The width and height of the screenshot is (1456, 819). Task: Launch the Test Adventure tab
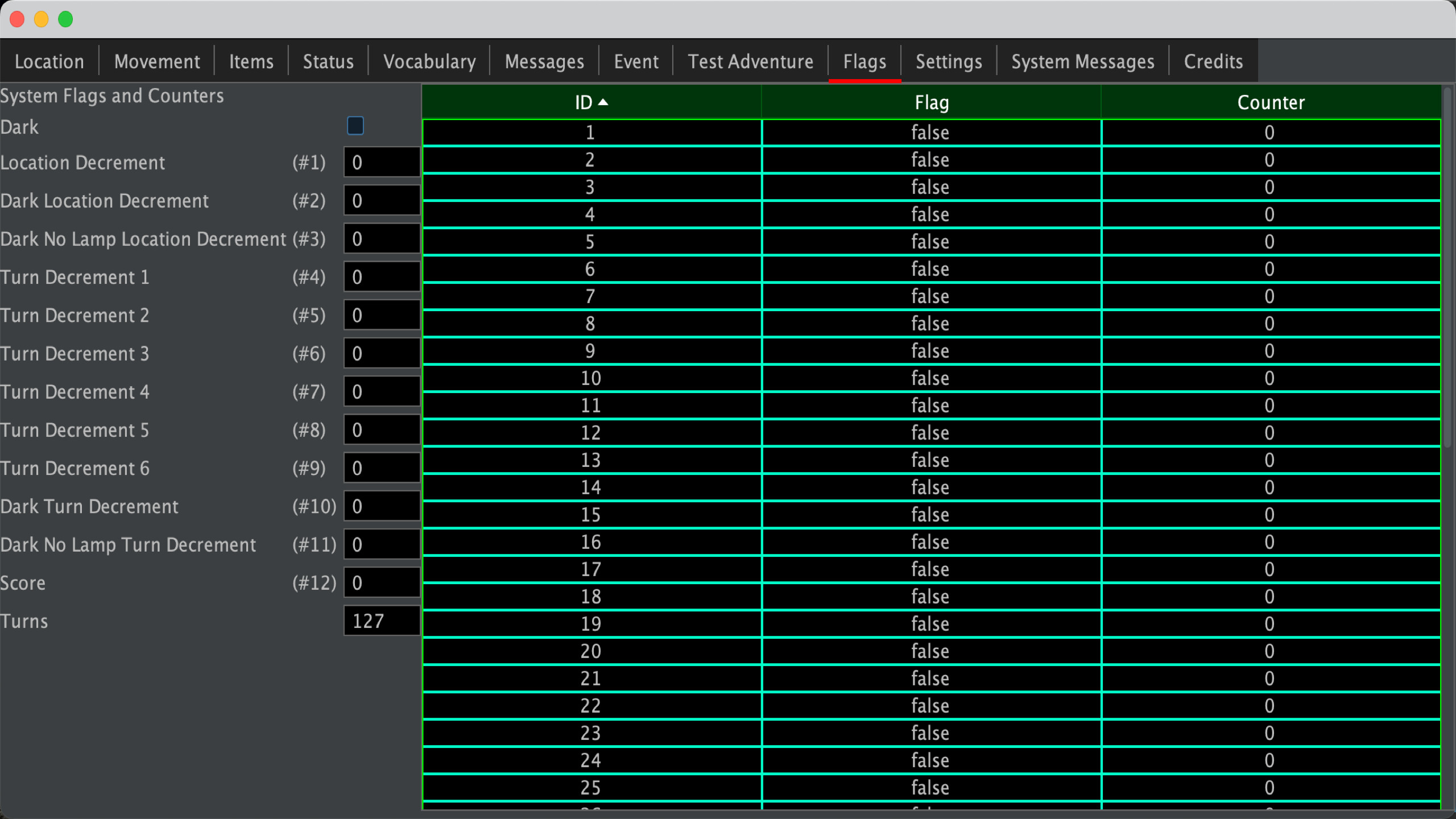[750, 61]
